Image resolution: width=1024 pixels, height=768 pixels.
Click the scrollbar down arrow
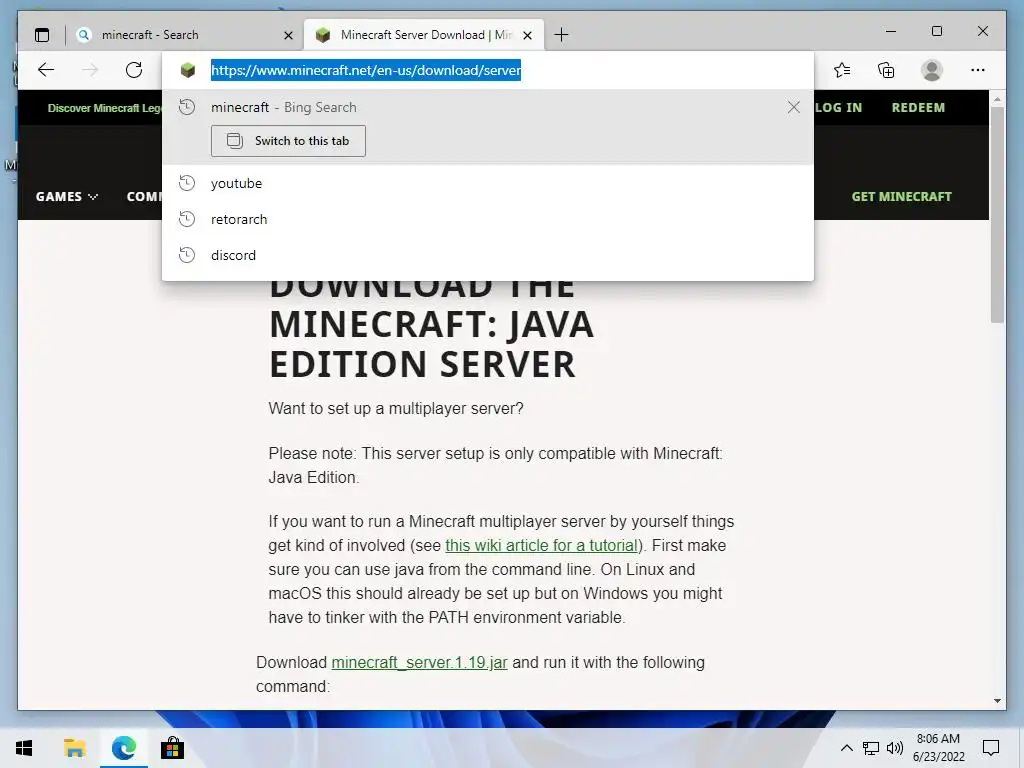[997, 701]
